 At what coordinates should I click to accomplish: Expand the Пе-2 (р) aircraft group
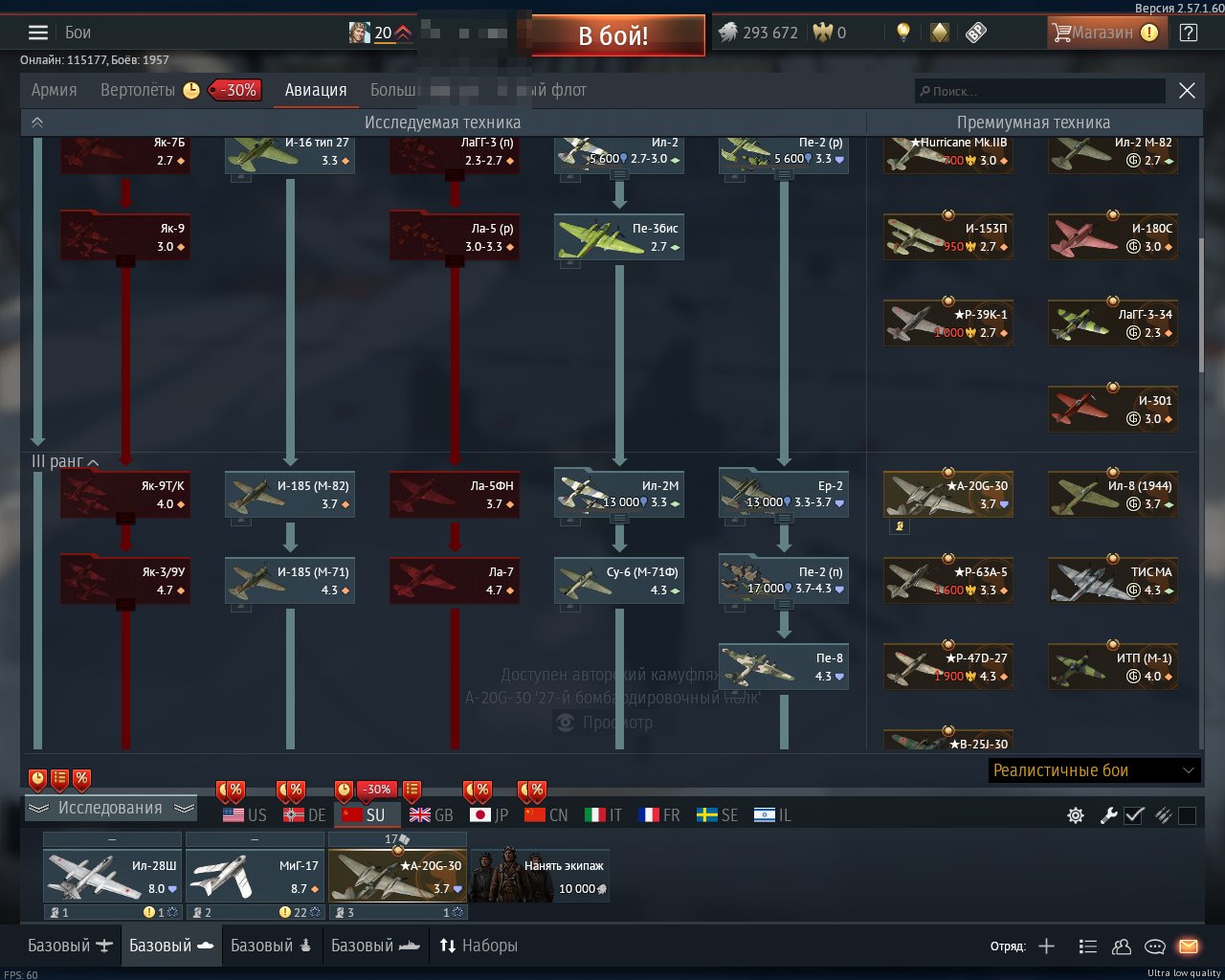[784, 175]
